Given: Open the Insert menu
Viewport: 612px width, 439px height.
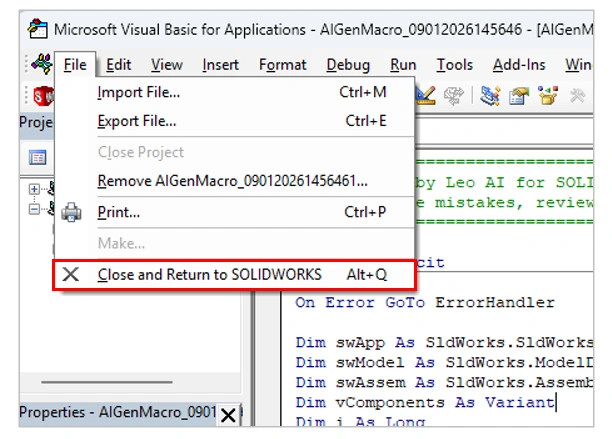Looking at the screenshot, I should pyautogui.click(x=221, y=64).
